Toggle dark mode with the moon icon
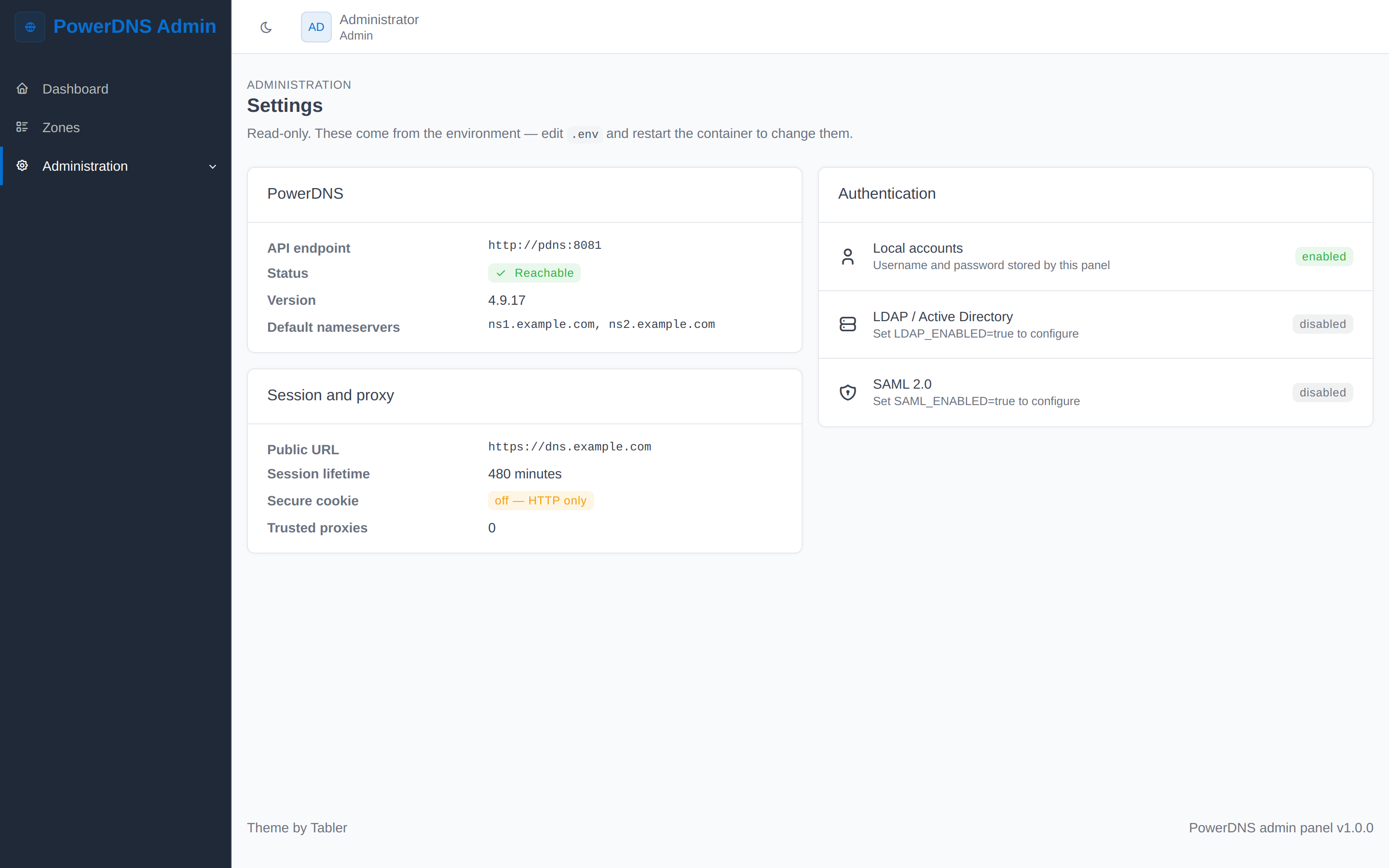The image size is (1389, 868). [x=266, y=27]
